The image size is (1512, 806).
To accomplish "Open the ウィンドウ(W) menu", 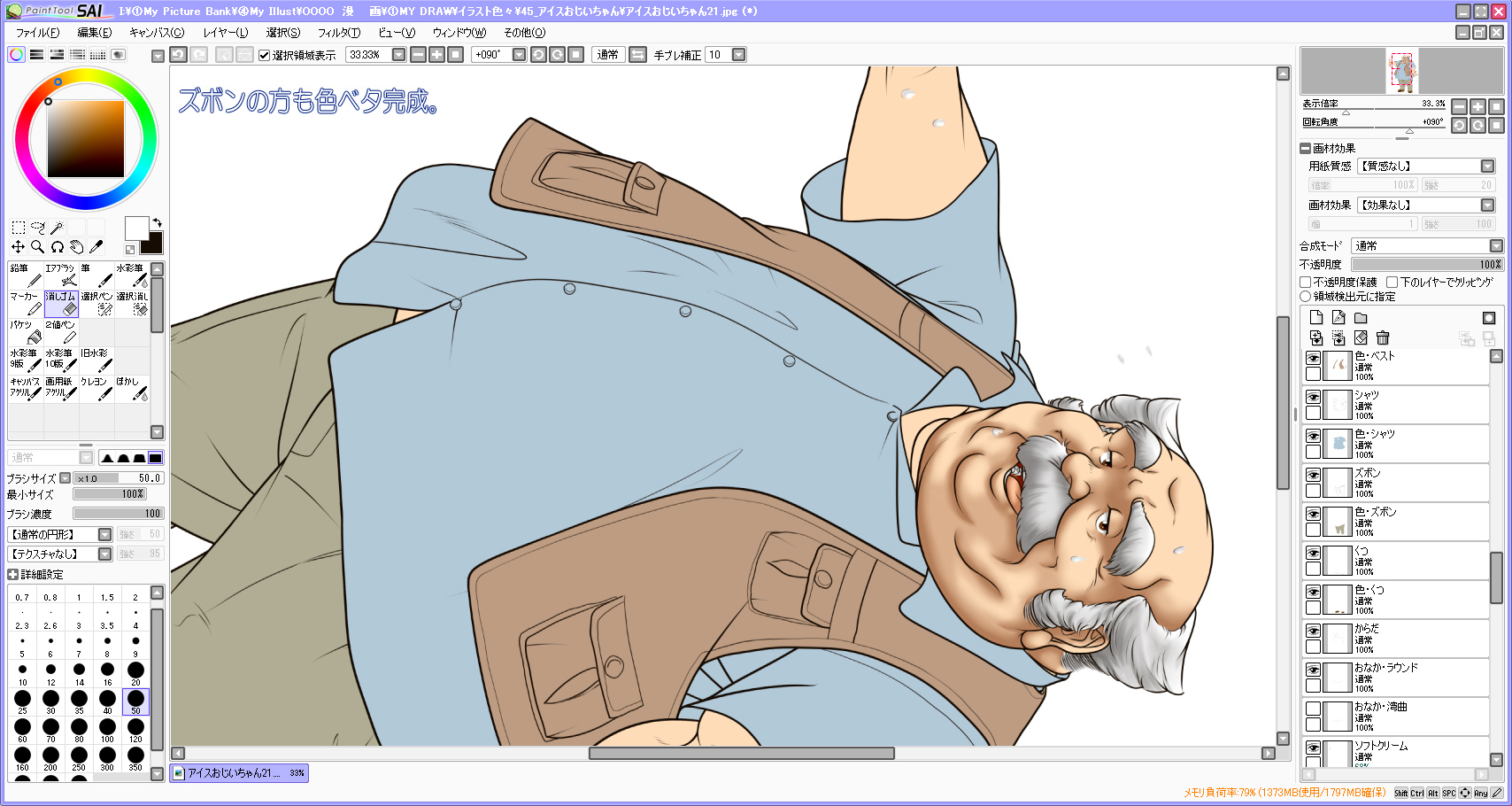I will point(459,33).
